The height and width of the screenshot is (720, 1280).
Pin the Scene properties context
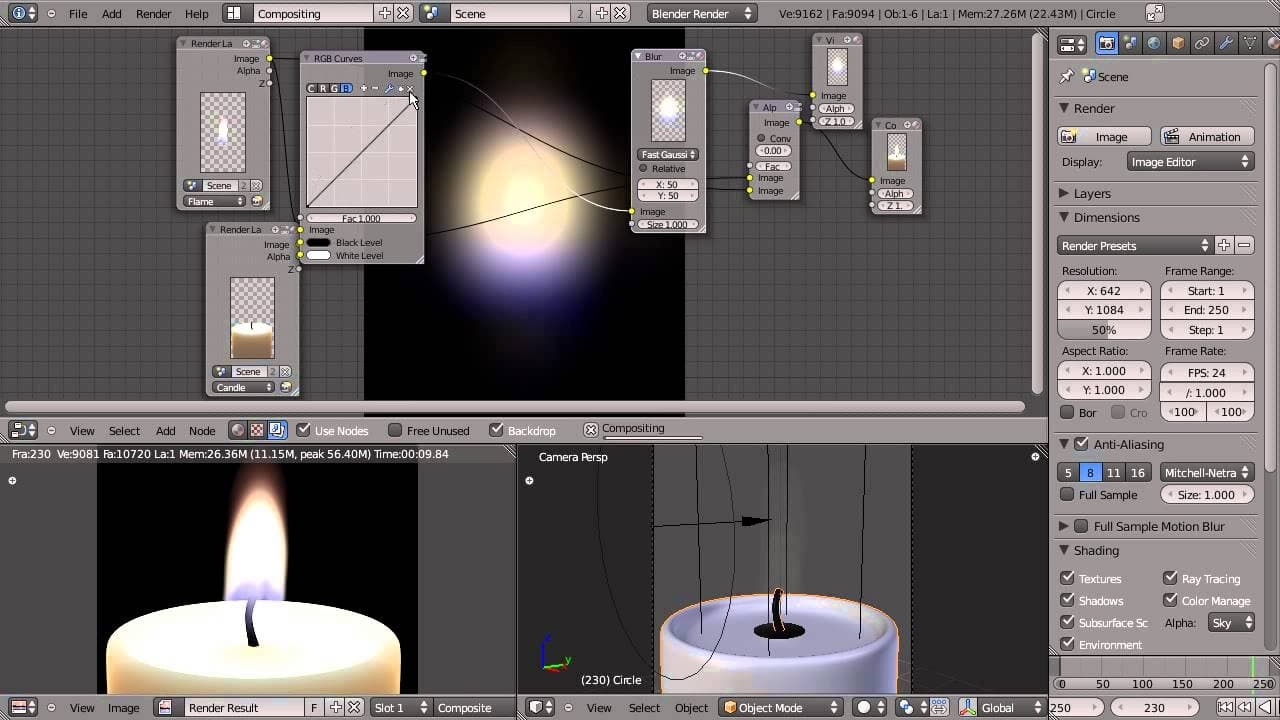pos(1067,76)
